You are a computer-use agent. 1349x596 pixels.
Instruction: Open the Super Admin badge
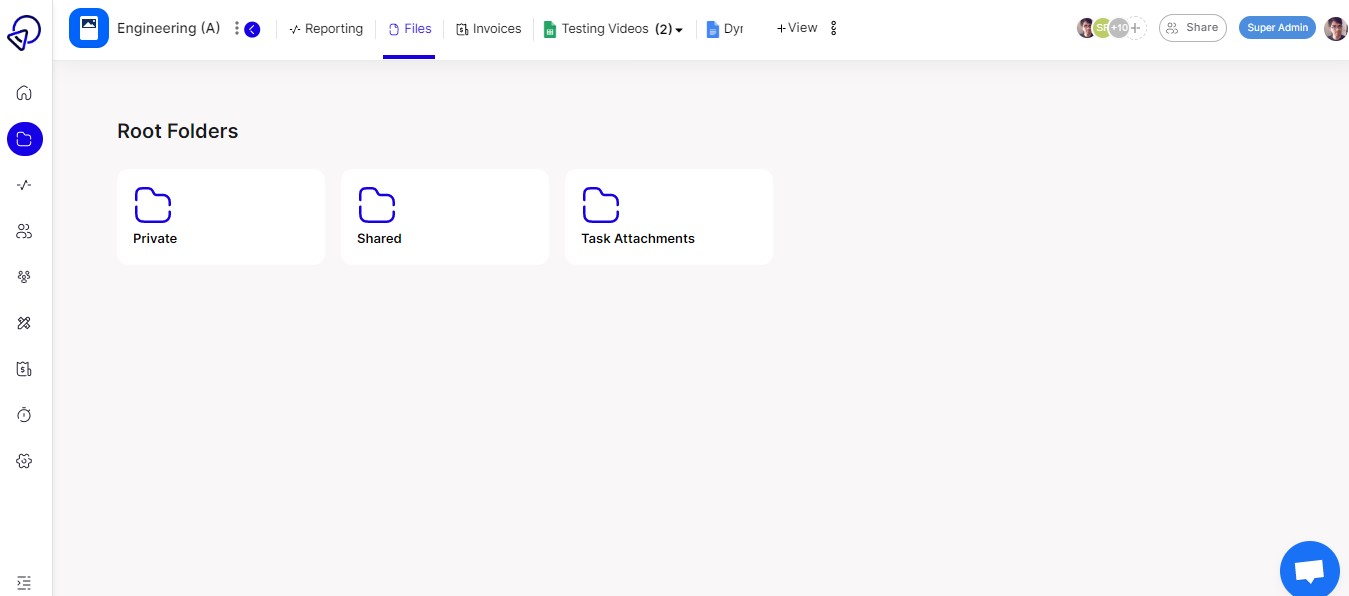[x=1277, y=27]
